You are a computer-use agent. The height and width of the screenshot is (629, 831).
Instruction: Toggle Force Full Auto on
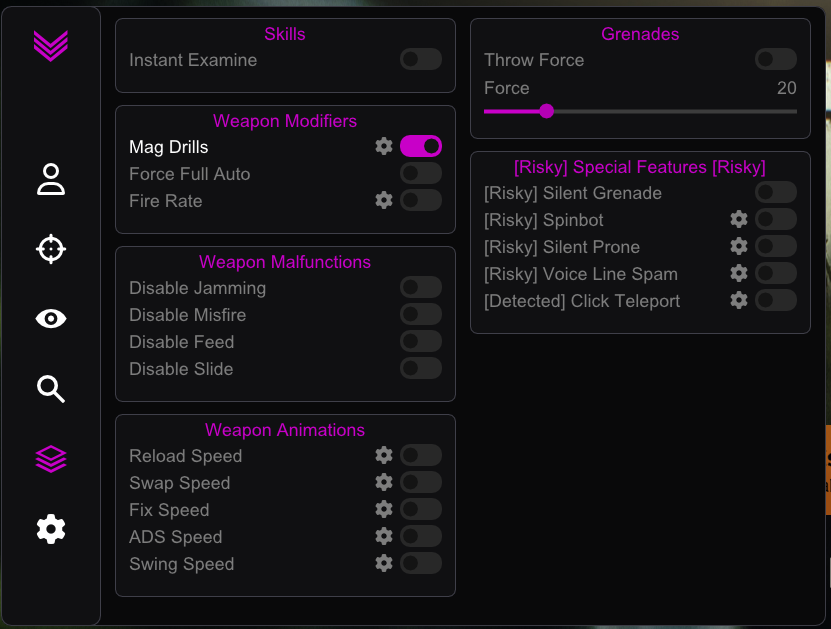coord(421,173)
